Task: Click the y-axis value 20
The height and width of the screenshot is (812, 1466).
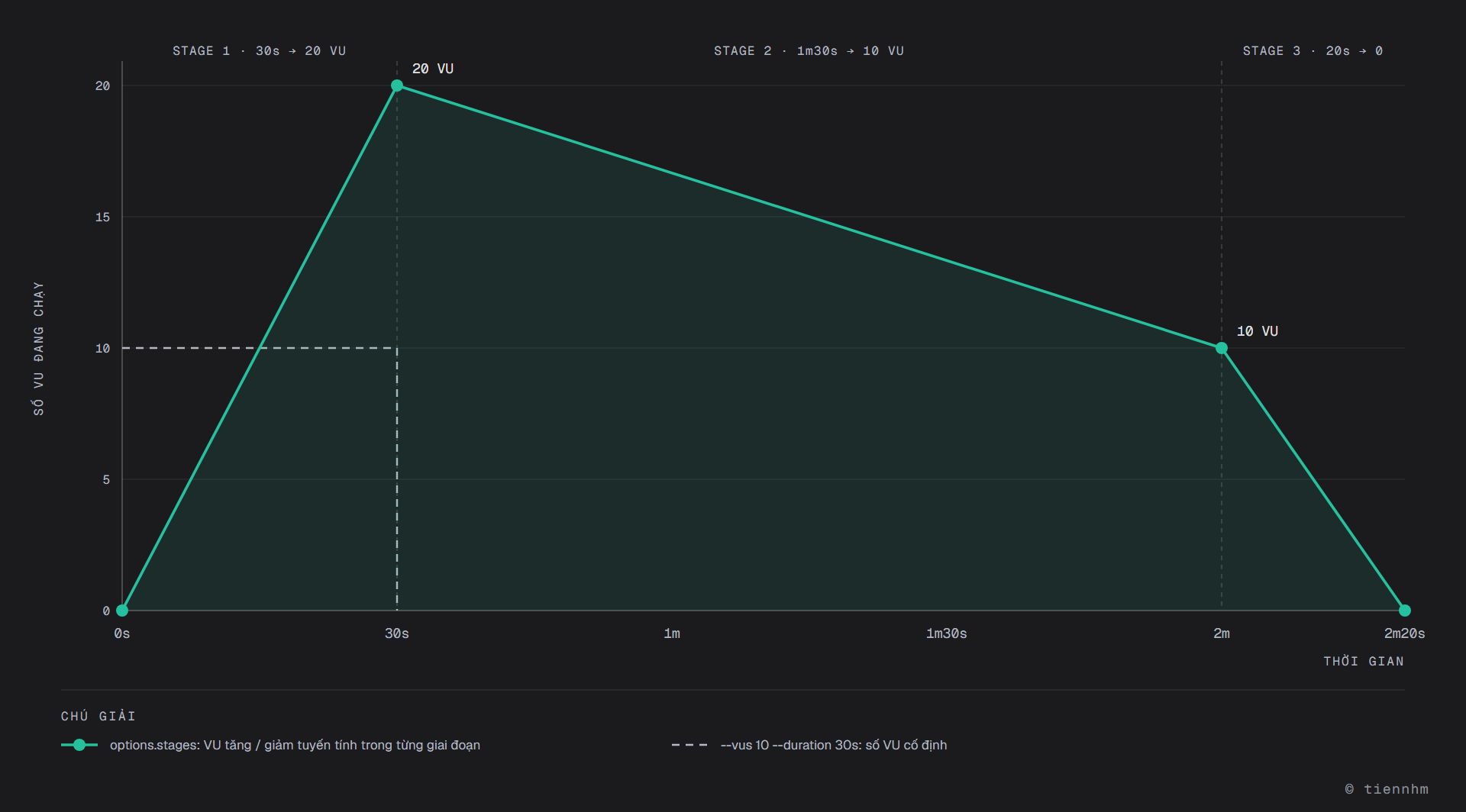Action: [x=102, y=85]
